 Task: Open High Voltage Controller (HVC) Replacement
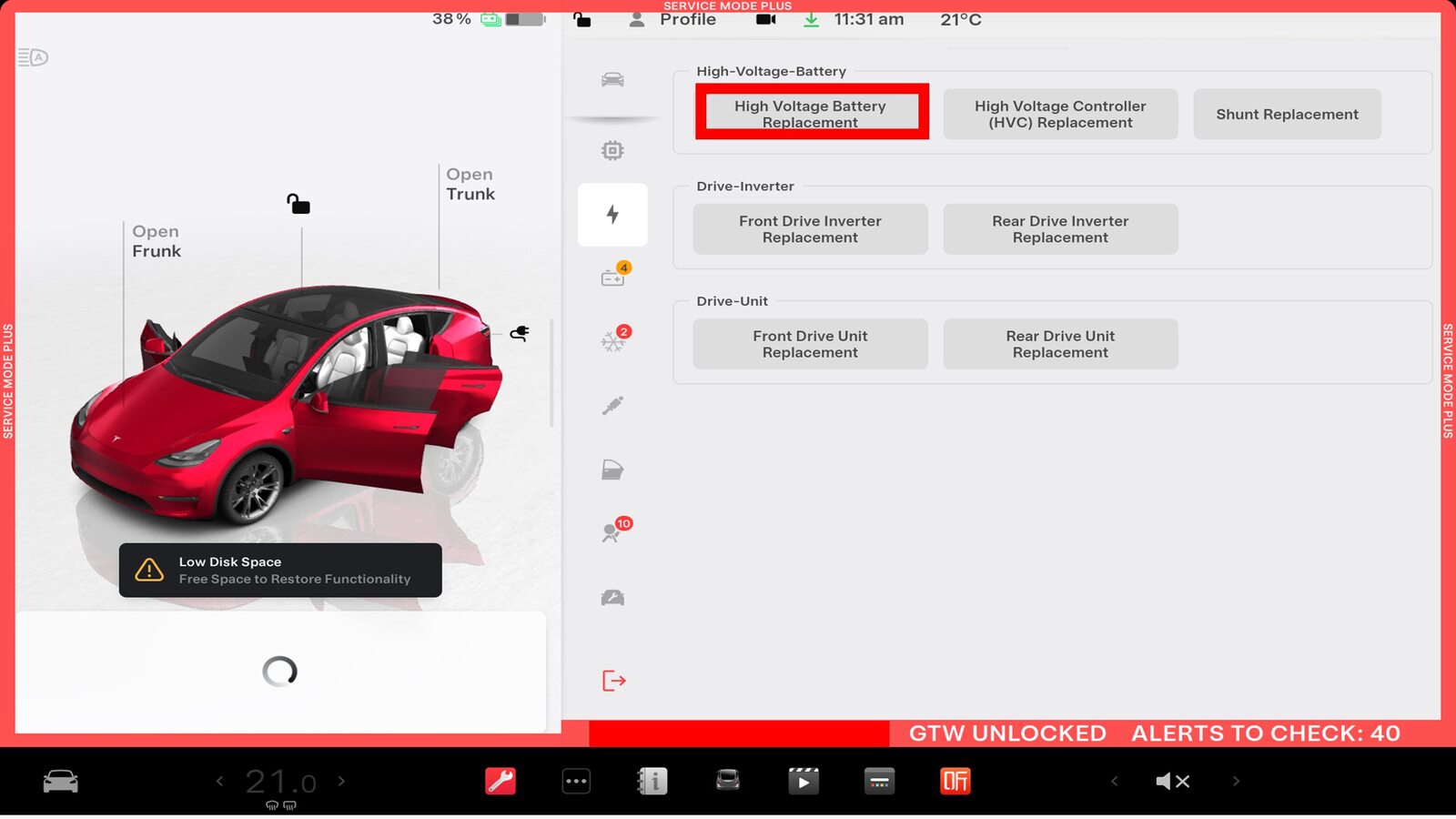point(1060,114)
